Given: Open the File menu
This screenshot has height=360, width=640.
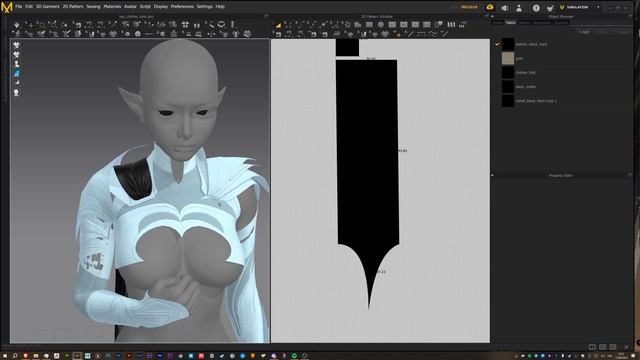Looking at the screenshot, I should point(18,7).
